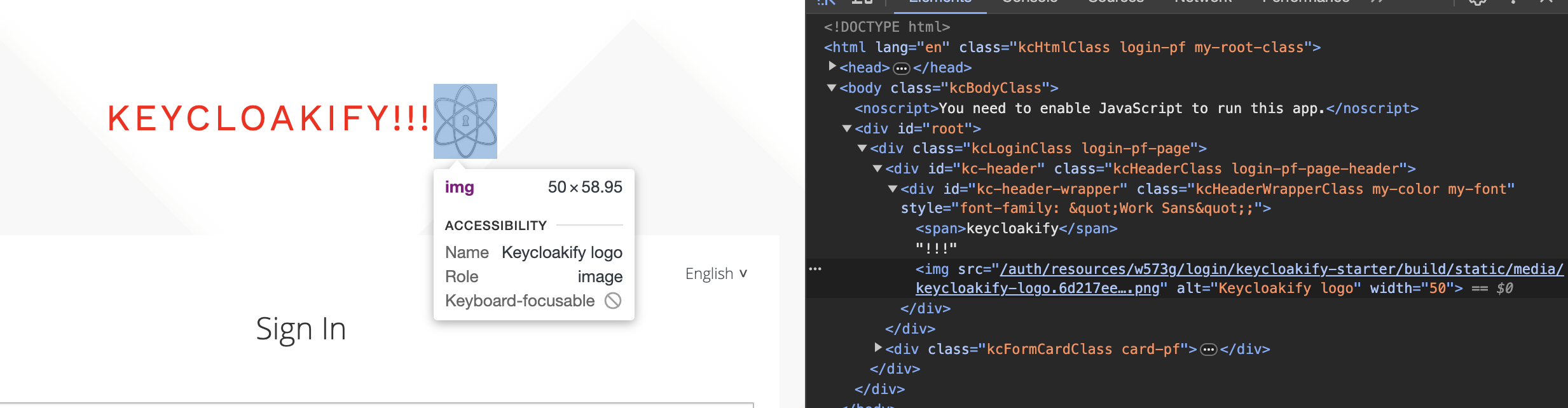Click the ellipsis badge in kcFormCardClass div
Viewport: 1568px width, 408px height.
(x=1208, y=350)
